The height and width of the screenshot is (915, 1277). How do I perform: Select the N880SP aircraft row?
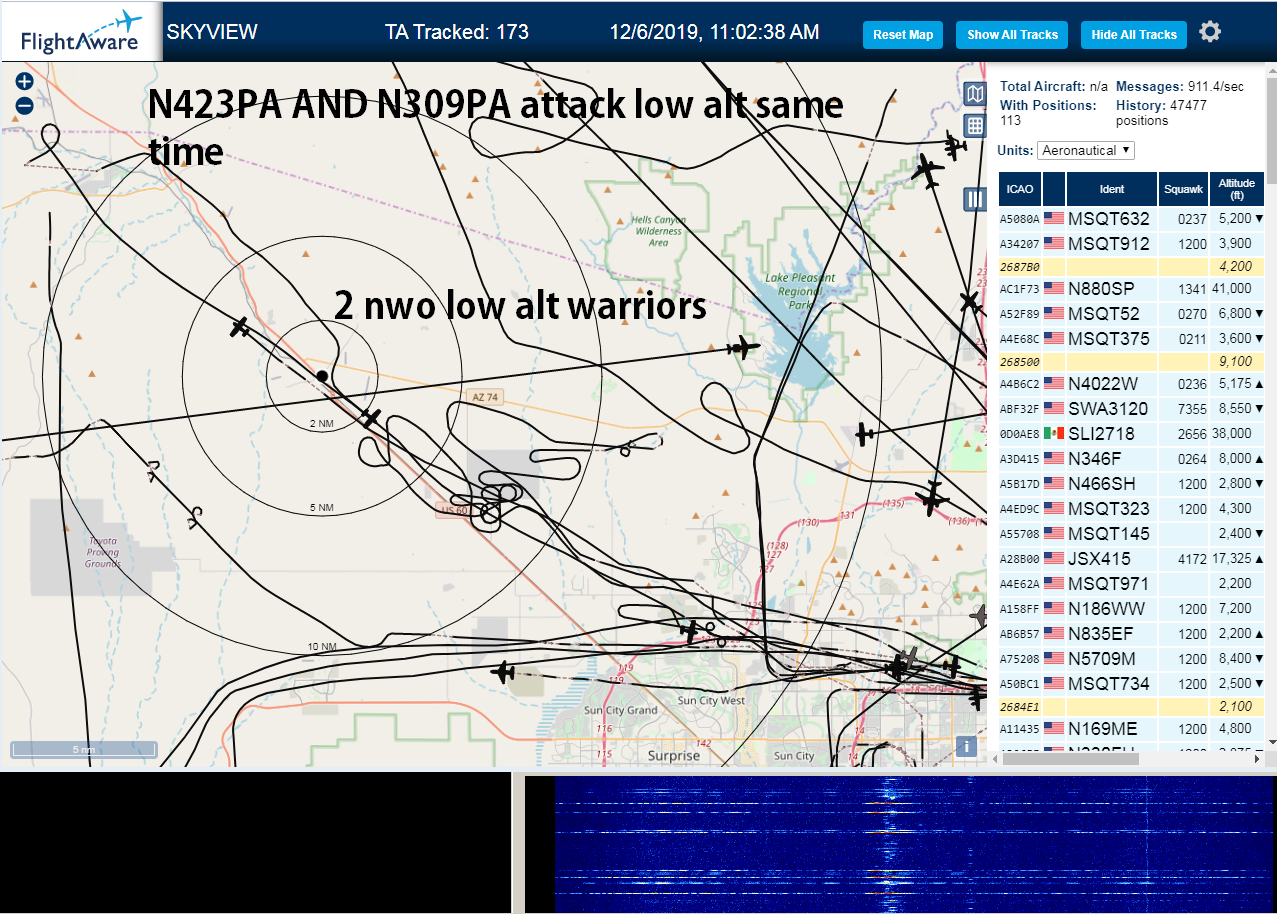[x=1131, y=289]
